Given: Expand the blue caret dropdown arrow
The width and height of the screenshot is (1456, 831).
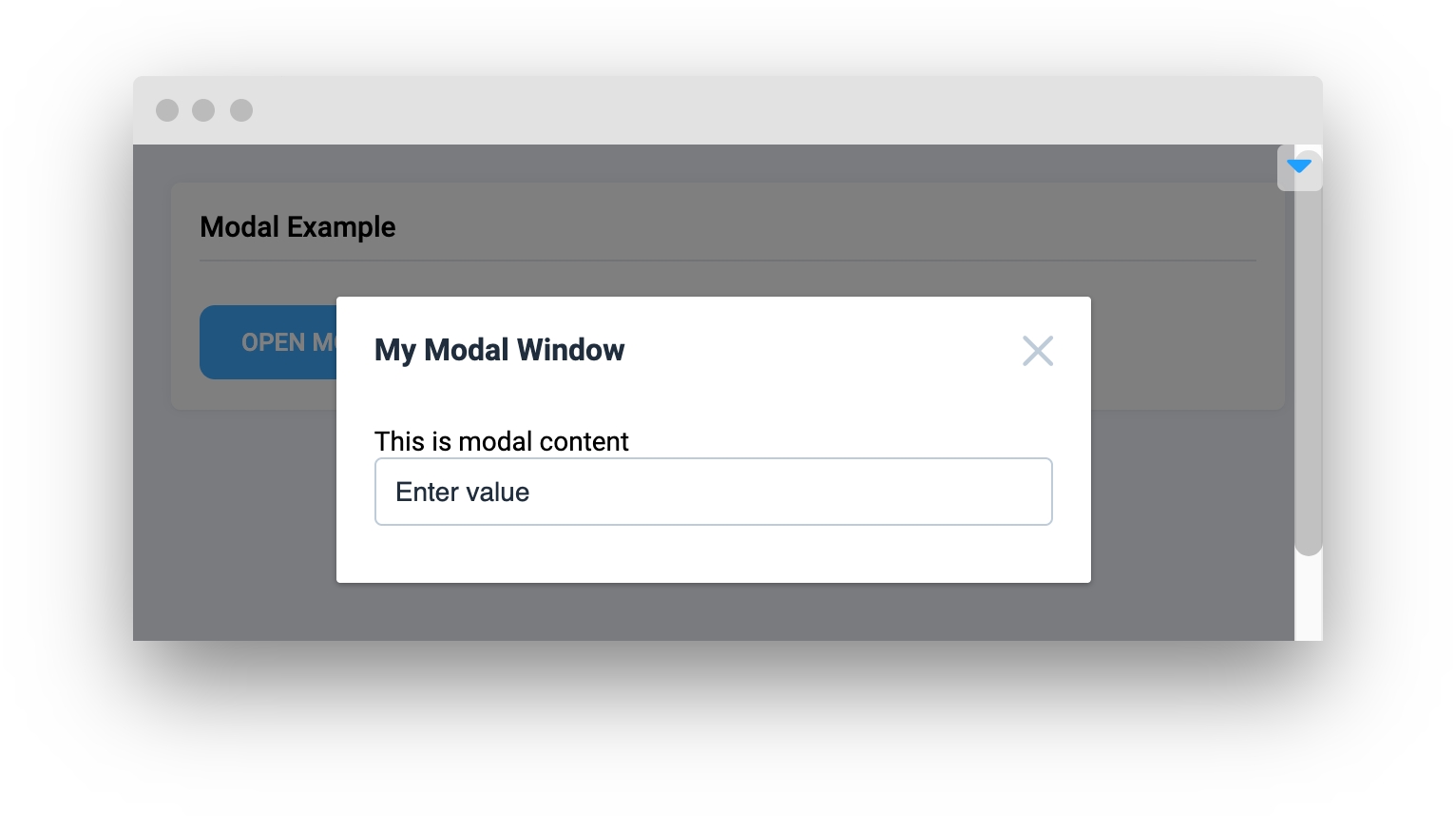Looking at the screenshot, I should [x=1299, y=166].
